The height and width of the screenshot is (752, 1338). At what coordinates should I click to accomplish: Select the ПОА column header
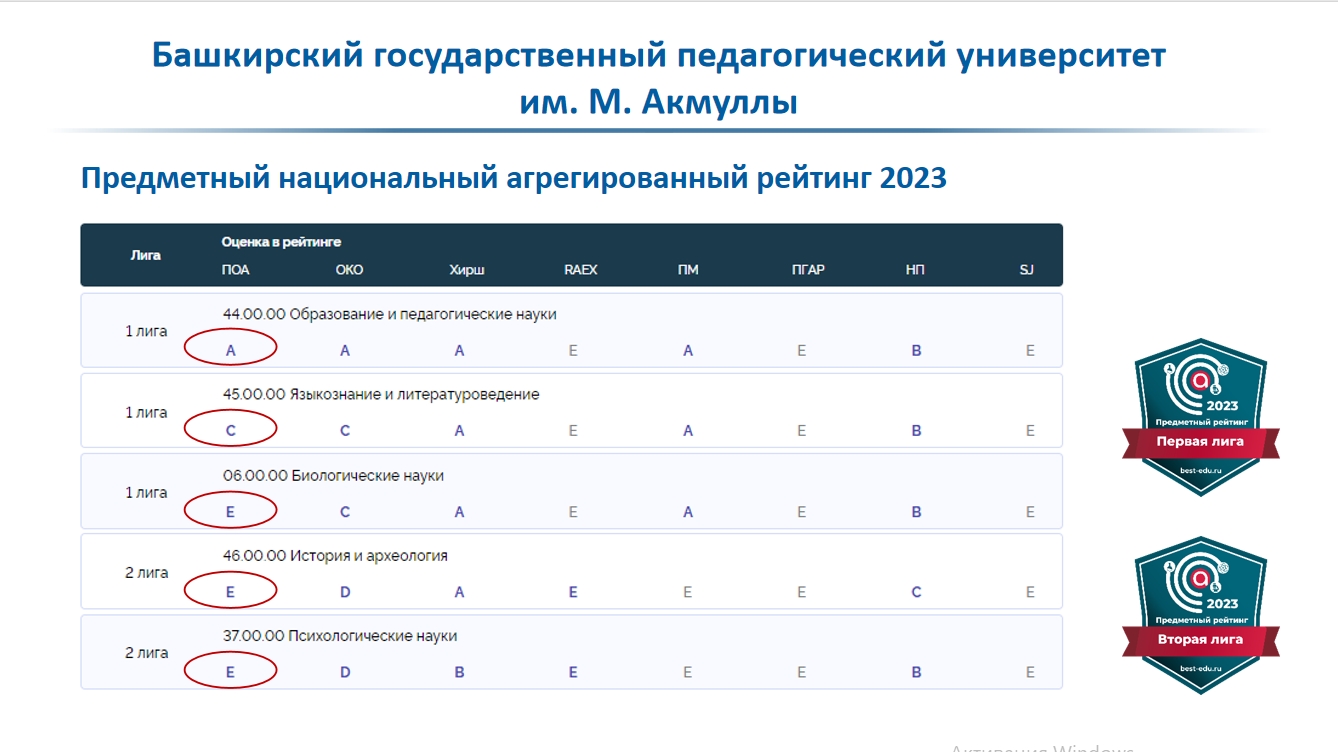click(x=236, y=270)
